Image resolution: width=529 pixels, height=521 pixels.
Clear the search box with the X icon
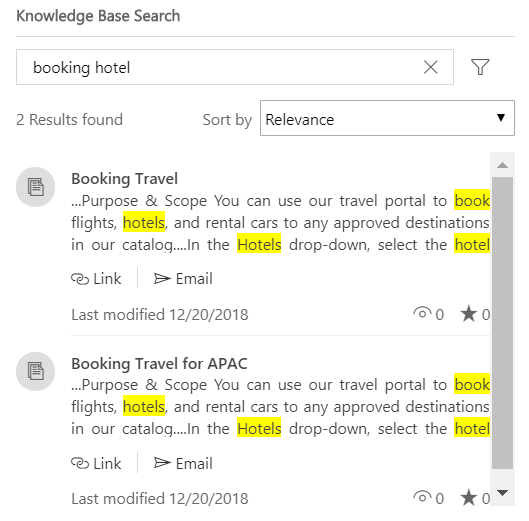(x=431, y=67)
